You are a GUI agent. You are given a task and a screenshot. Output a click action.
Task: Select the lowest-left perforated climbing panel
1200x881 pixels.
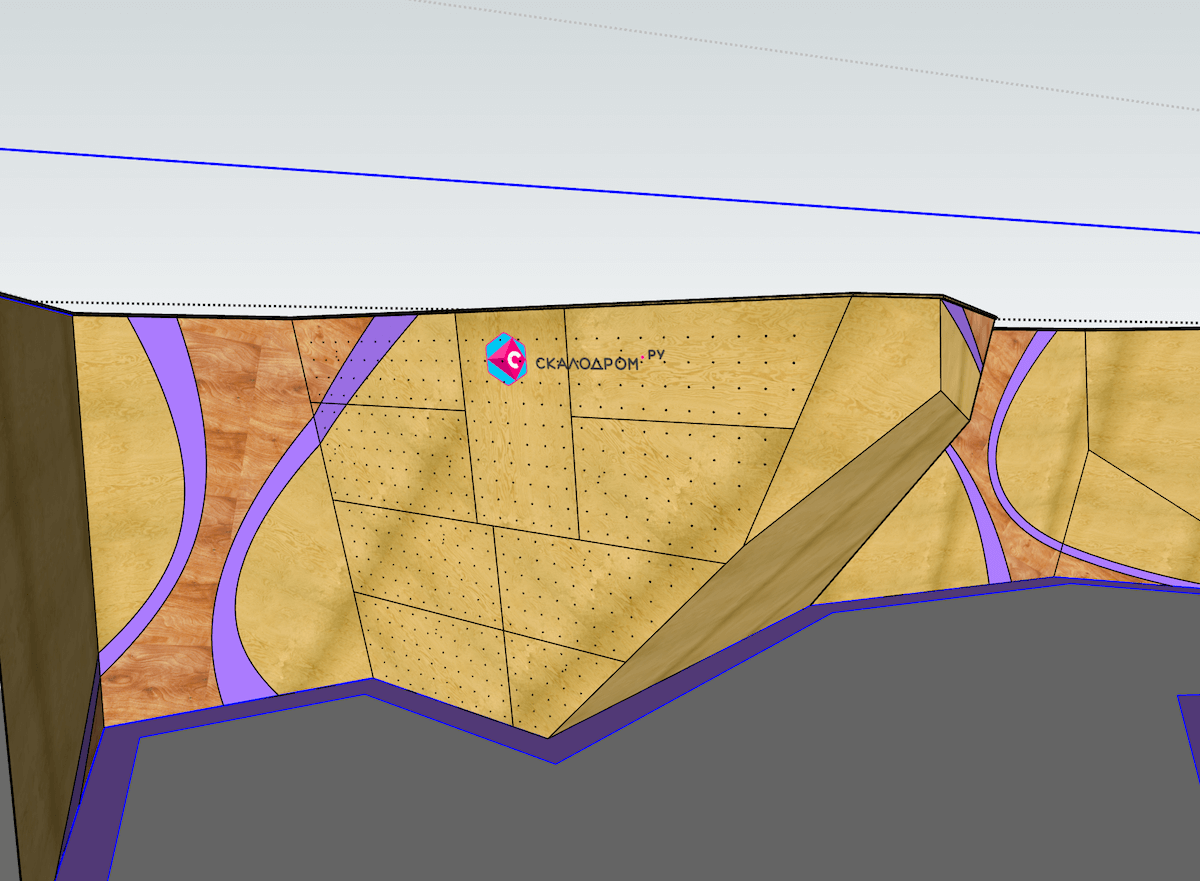[x=435, y=655]
